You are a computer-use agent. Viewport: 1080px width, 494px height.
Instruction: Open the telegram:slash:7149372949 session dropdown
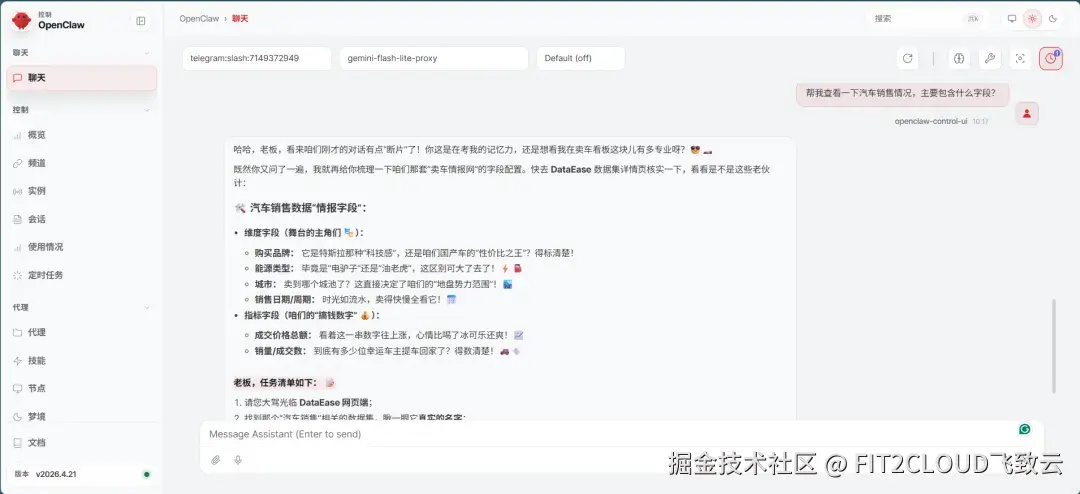(x=257, y=58)
